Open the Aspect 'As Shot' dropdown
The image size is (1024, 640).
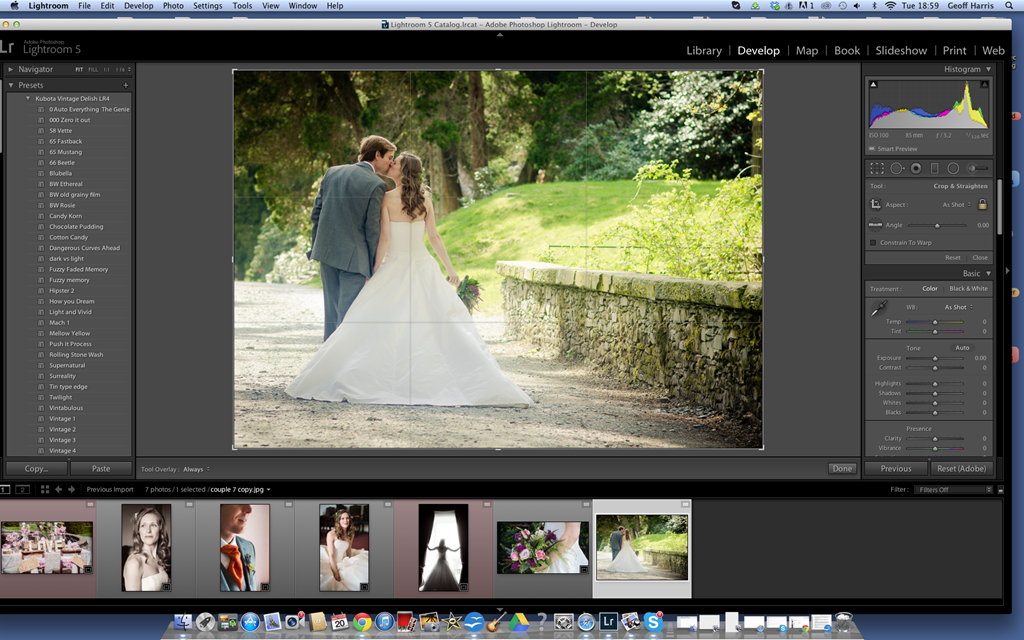click(956, 205)
